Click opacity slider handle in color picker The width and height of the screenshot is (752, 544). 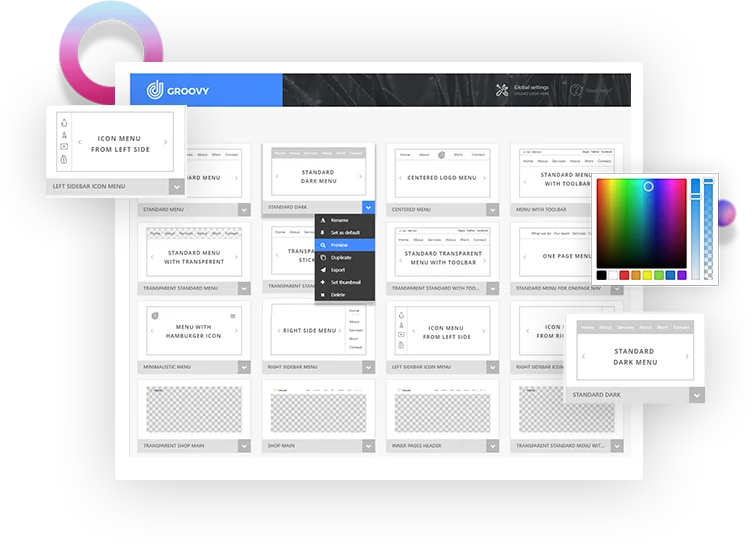click(x=708, y=181)
